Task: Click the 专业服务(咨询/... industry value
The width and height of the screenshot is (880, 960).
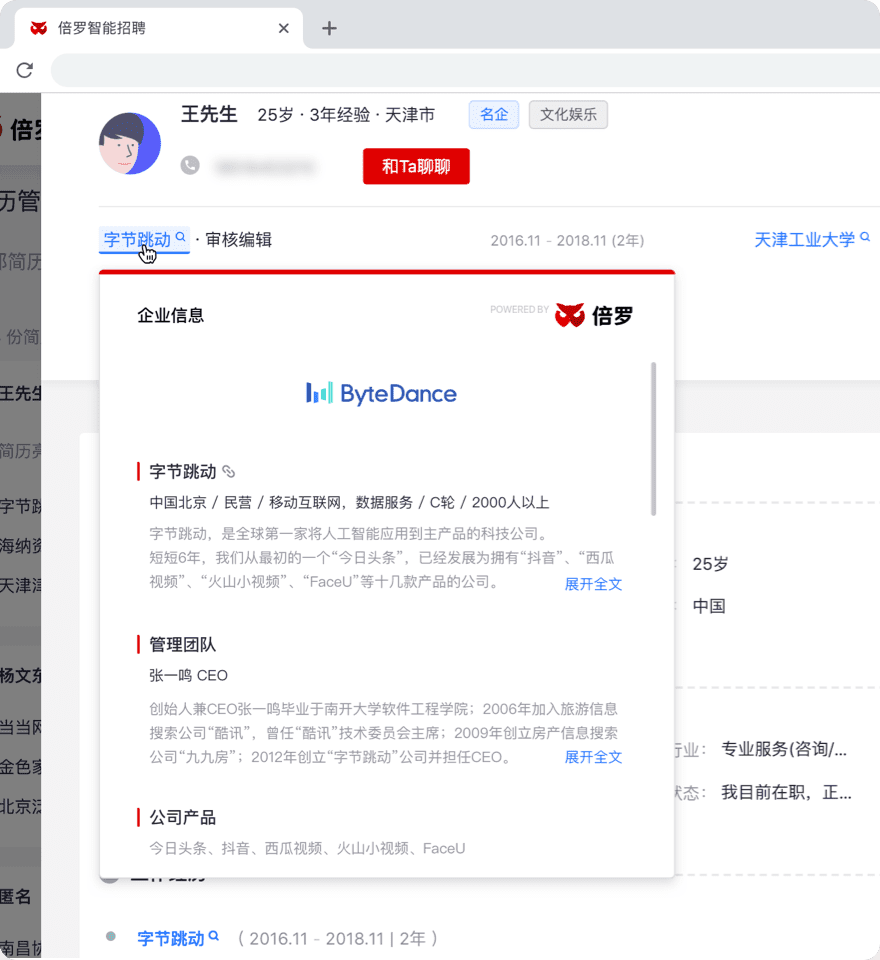Action: 784,749
